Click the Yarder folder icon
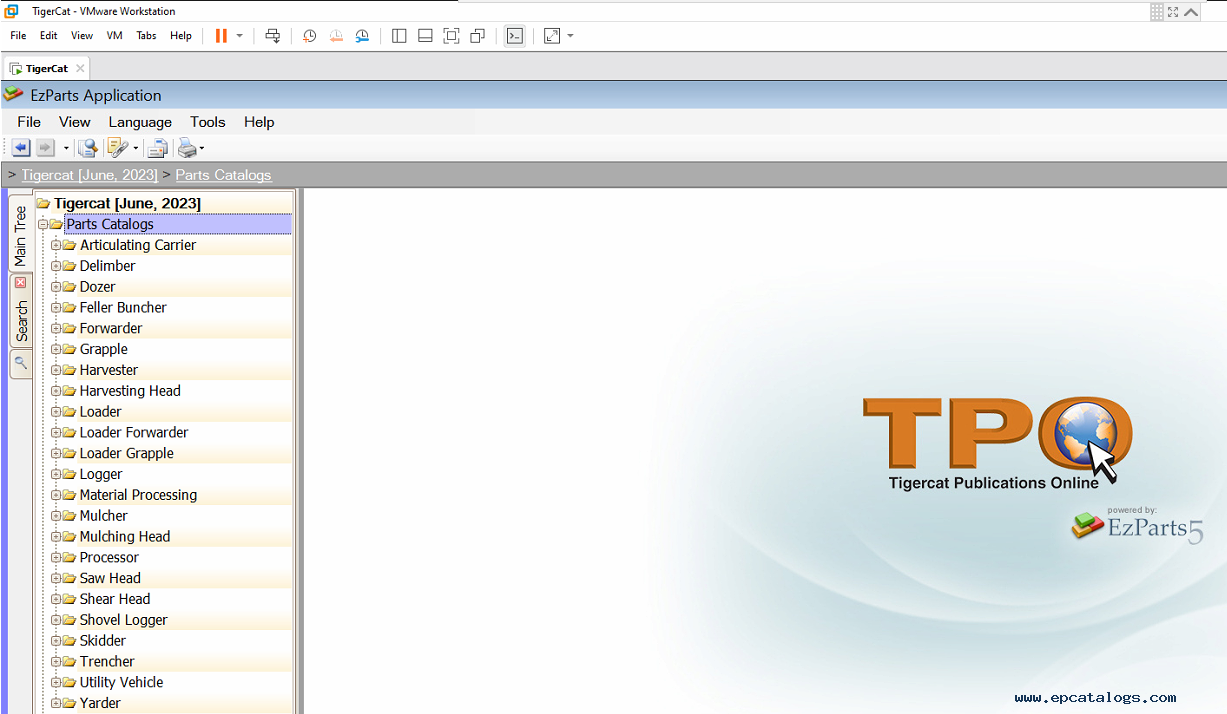The height and width of the screenshot is (714, 1227). point(69,703)
